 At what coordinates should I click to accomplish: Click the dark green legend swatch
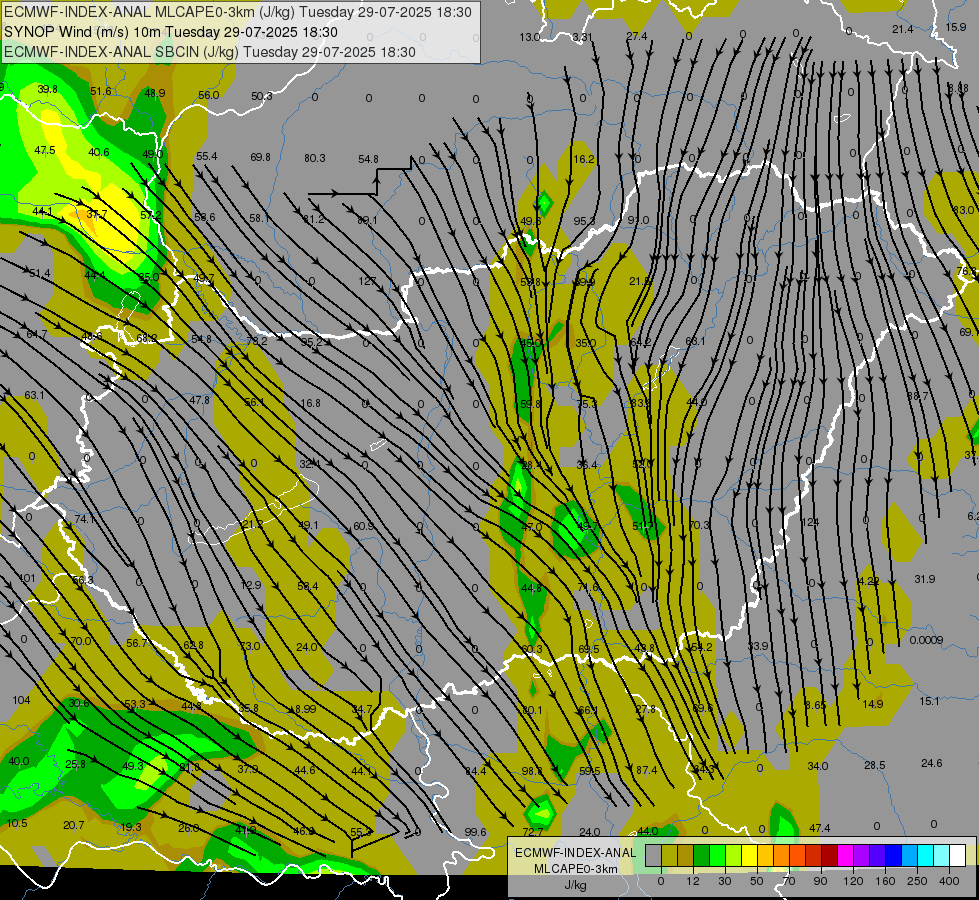tap(702, 855)
